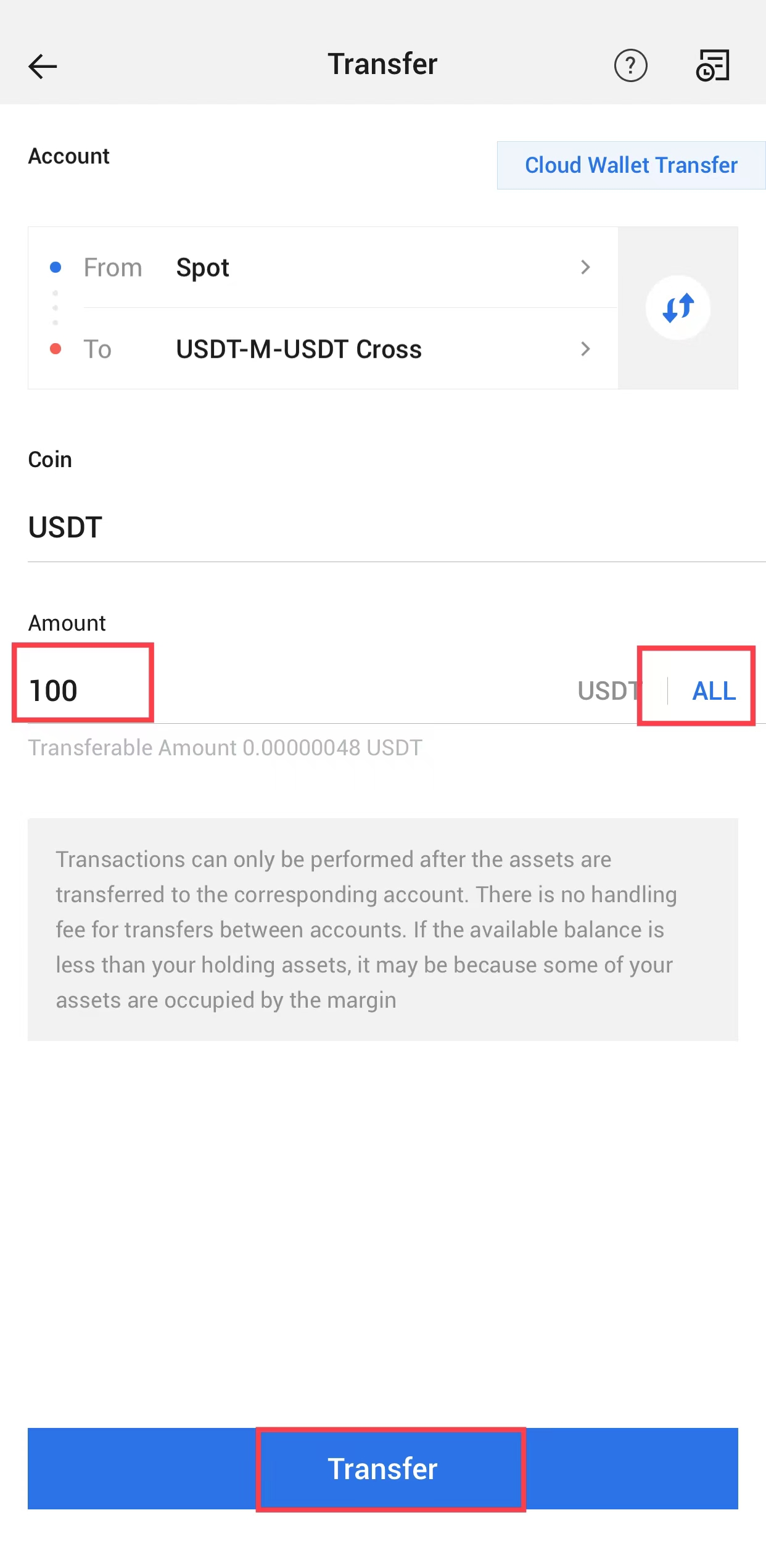
Task: Tap the USDT unit label next to ALL
Action: pyautogui.click(x=608, y=691)
